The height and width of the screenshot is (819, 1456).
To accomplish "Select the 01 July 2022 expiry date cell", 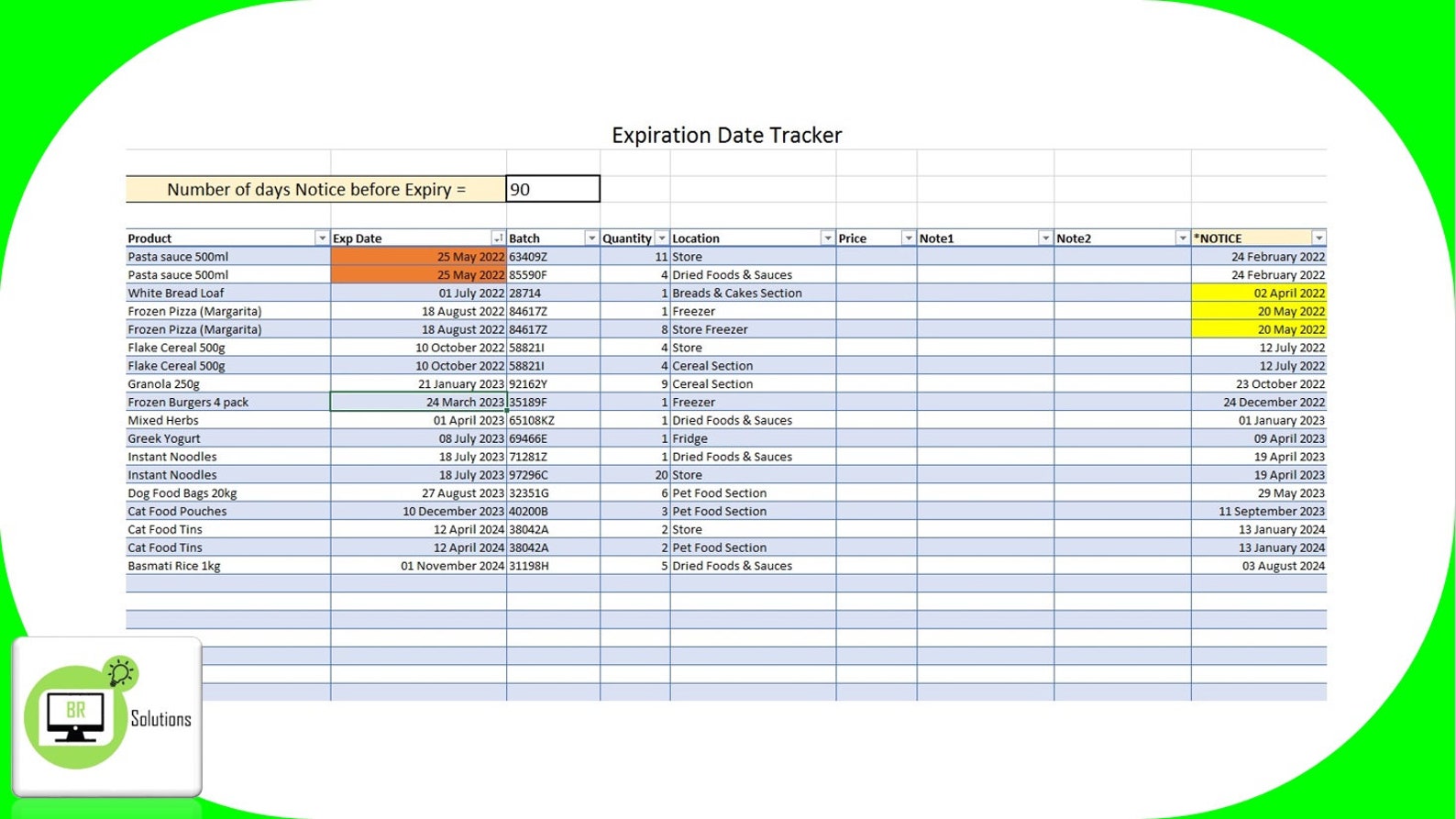I will (x=418, y=293).
